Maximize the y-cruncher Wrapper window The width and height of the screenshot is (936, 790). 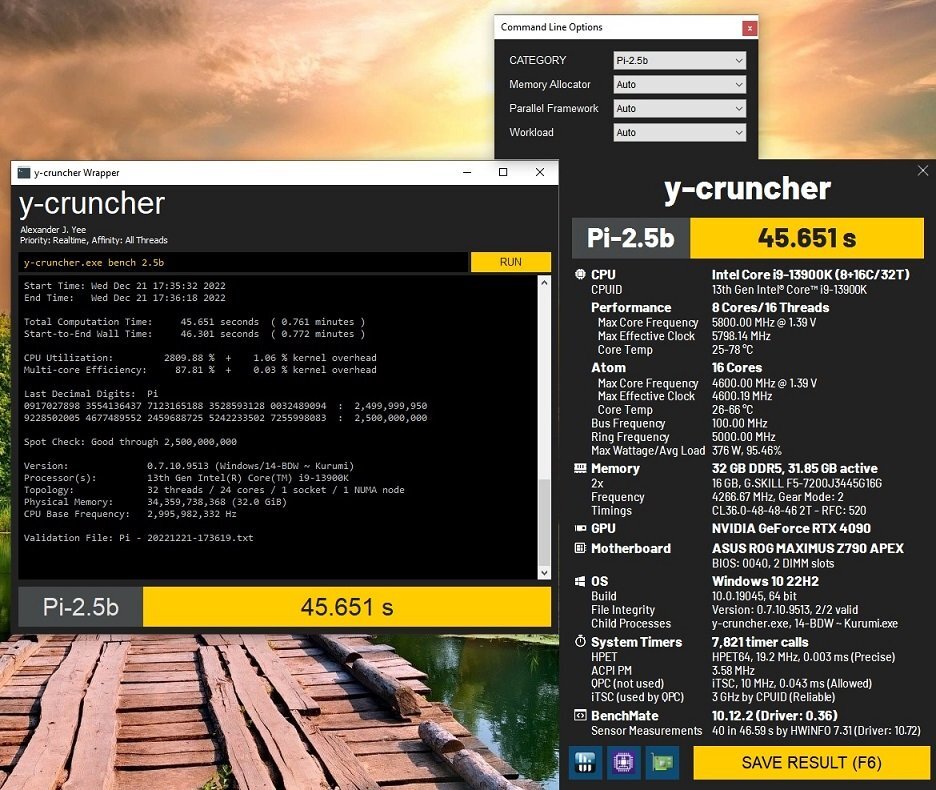click(503, 173)
